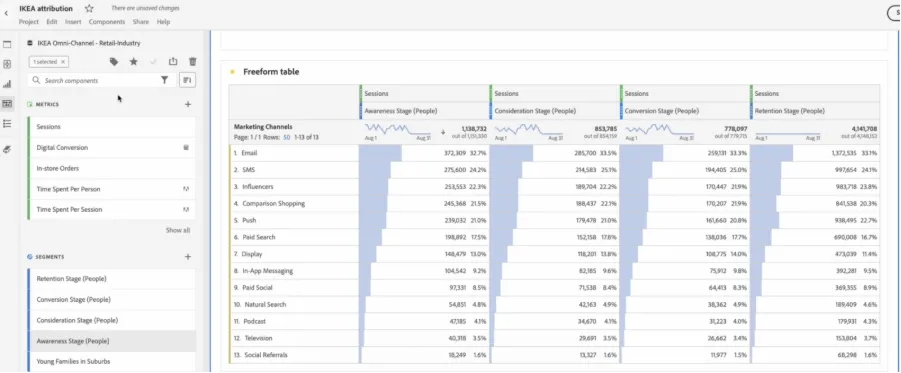The image size is (901, 373).
Task: Click the trash delete icon
Action: coord(192,61)
